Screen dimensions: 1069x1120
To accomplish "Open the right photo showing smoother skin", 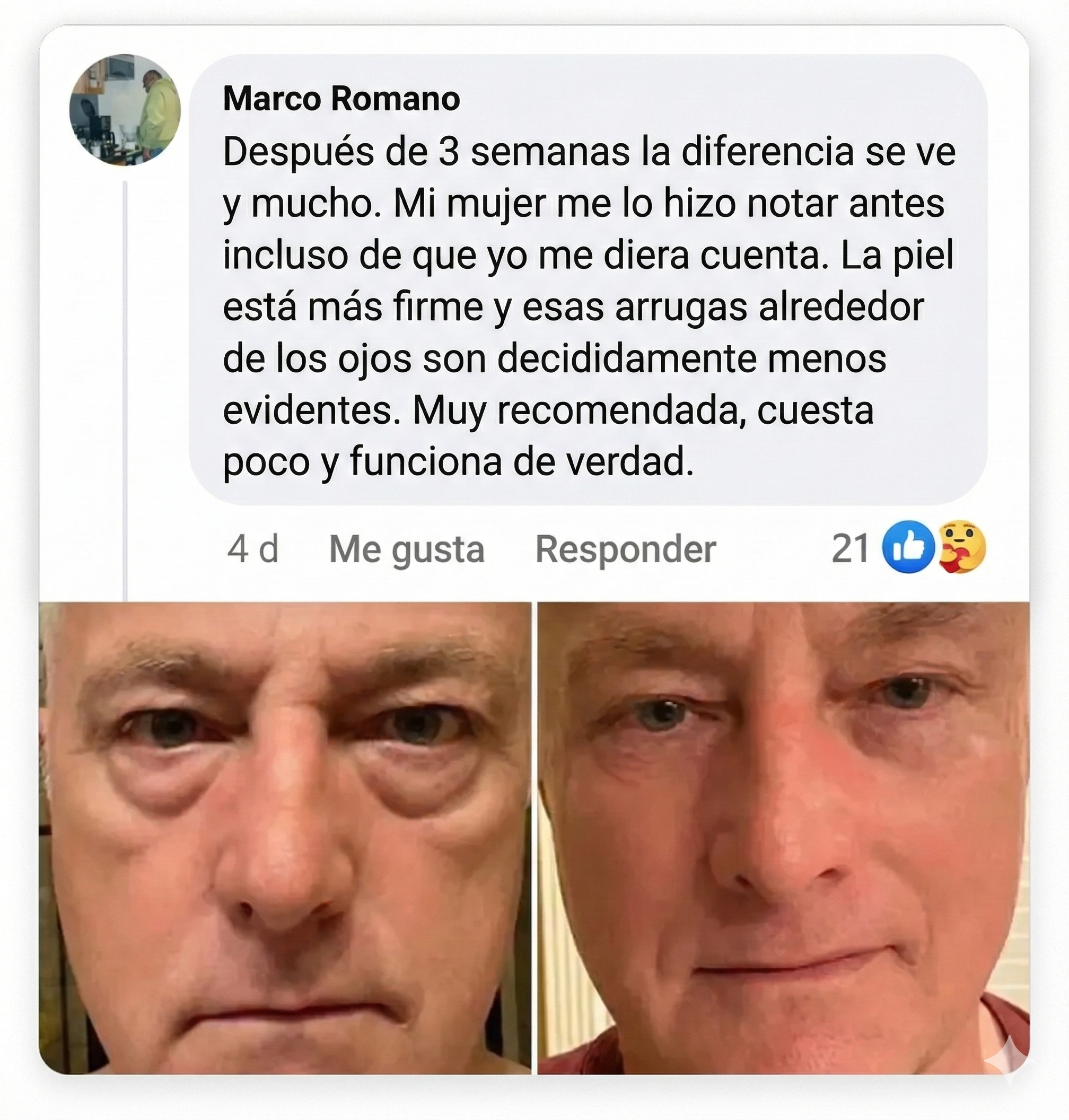I will 784,838.
